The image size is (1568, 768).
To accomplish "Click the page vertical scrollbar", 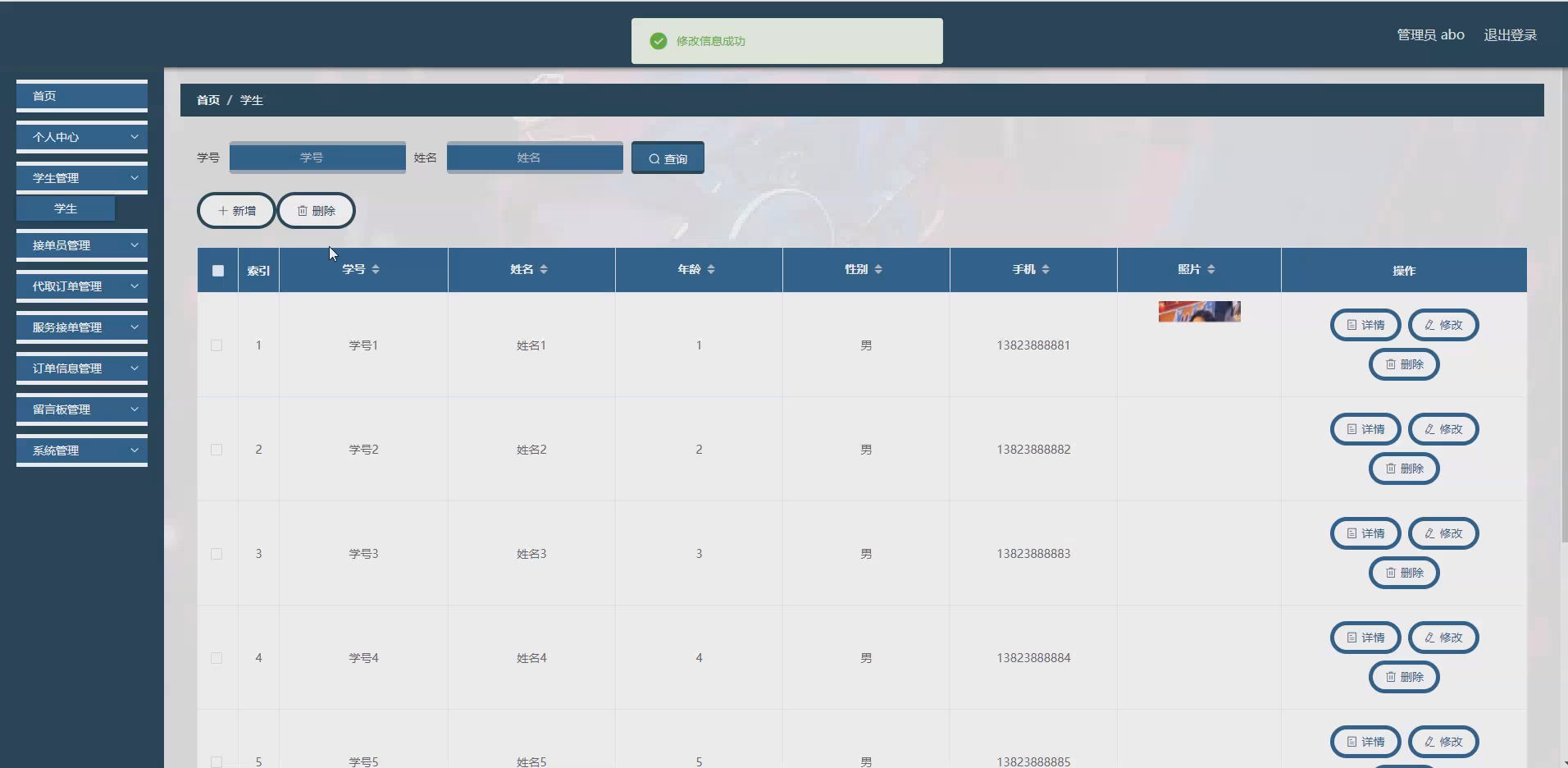I will tap(1563, 304).
